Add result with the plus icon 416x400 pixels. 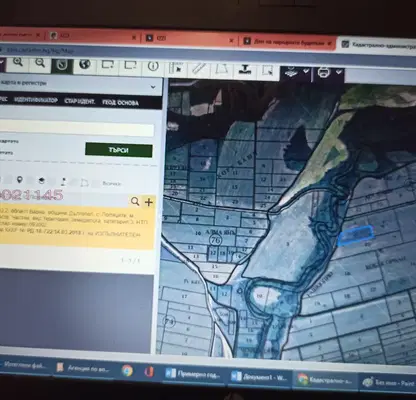point(149,202)
